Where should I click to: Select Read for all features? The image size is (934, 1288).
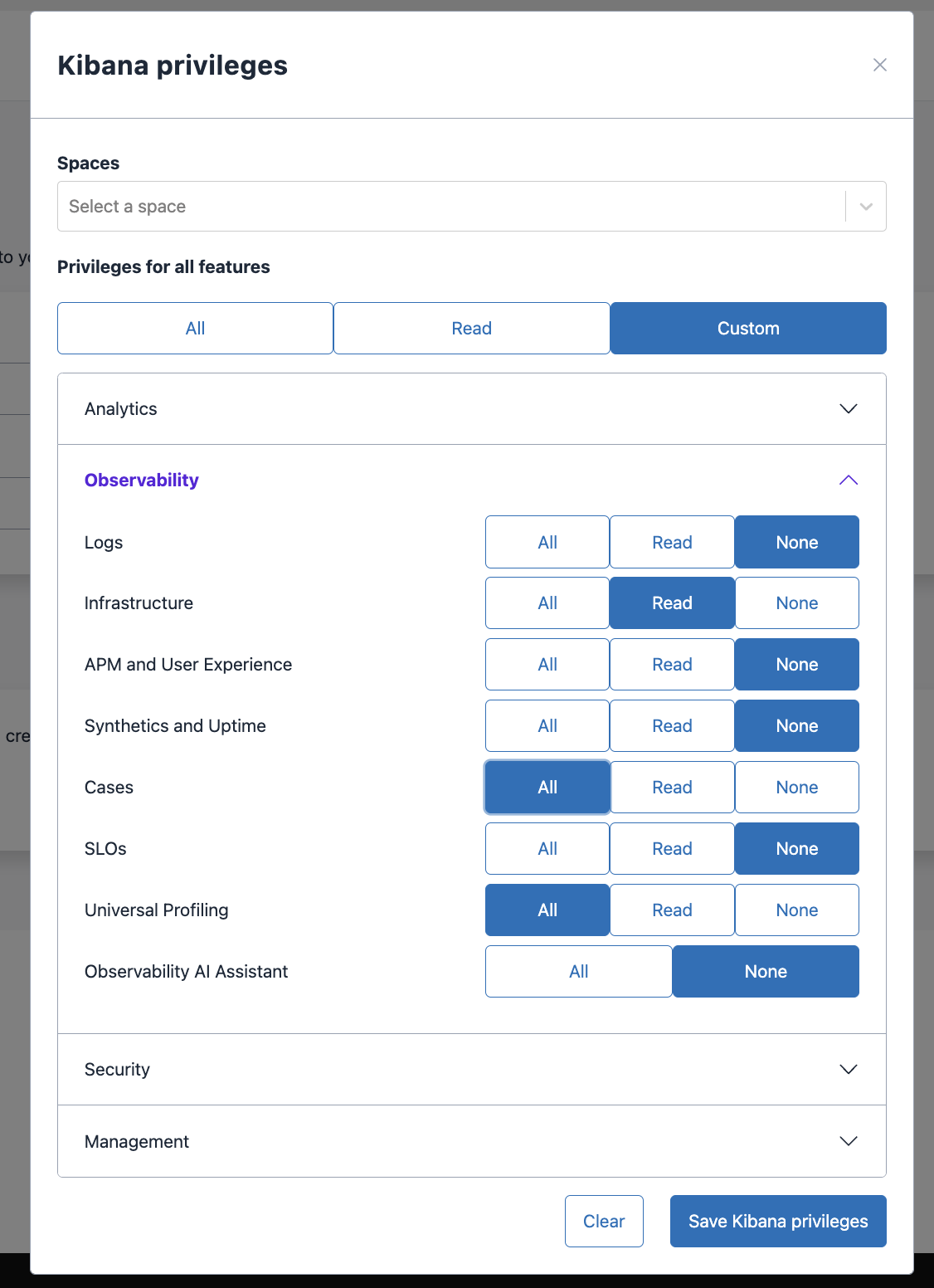tap(471, 328)
